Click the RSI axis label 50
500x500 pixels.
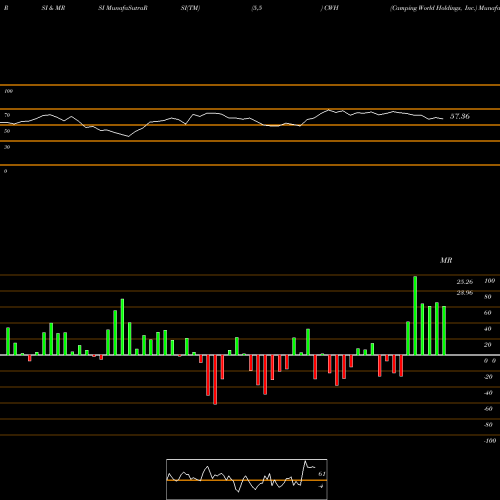7,131
